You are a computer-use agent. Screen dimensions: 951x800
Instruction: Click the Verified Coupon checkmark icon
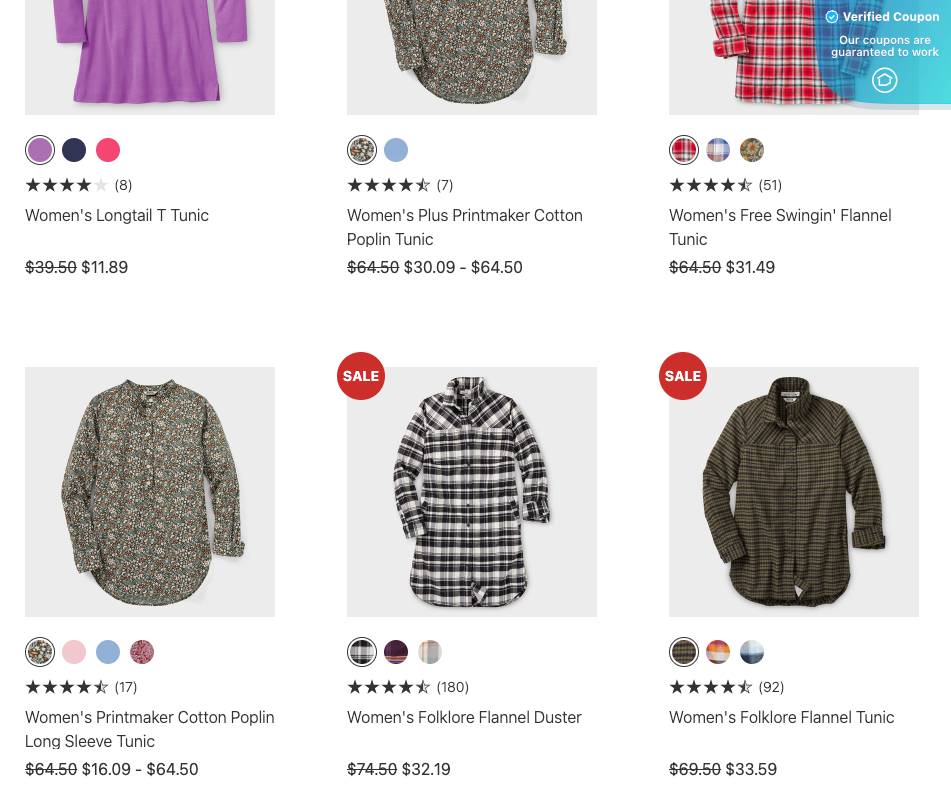(x=832, y=17)
